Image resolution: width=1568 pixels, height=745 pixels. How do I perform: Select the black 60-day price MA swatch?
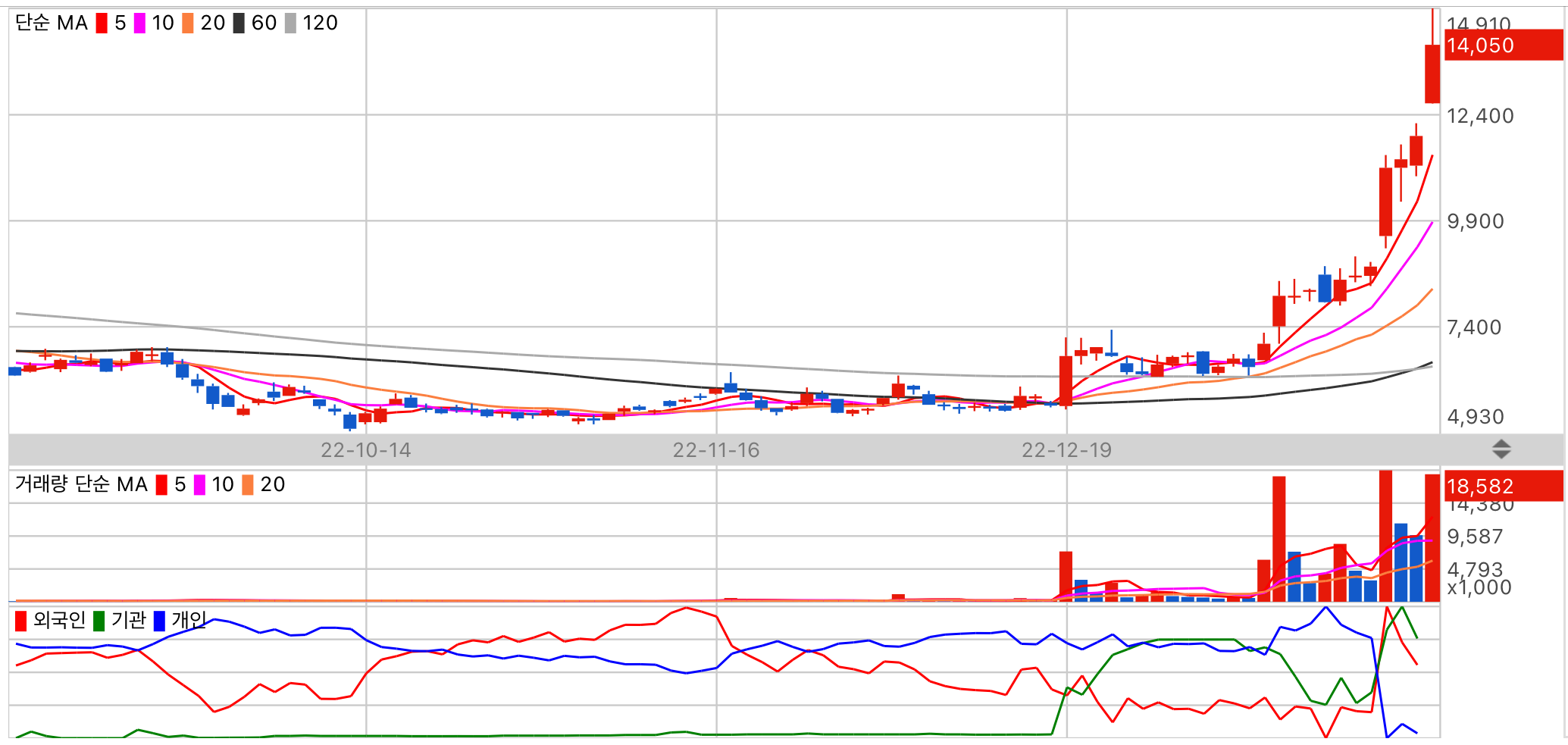pos(239,23)
